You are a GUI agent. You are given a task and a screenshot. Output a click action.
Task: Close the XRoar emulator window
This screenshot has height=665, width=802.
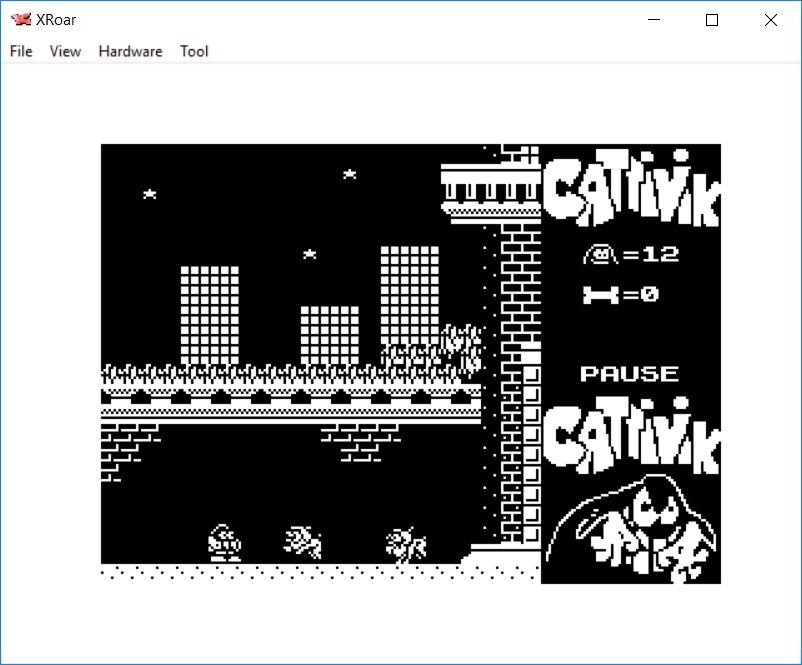[x=770, y=20]
